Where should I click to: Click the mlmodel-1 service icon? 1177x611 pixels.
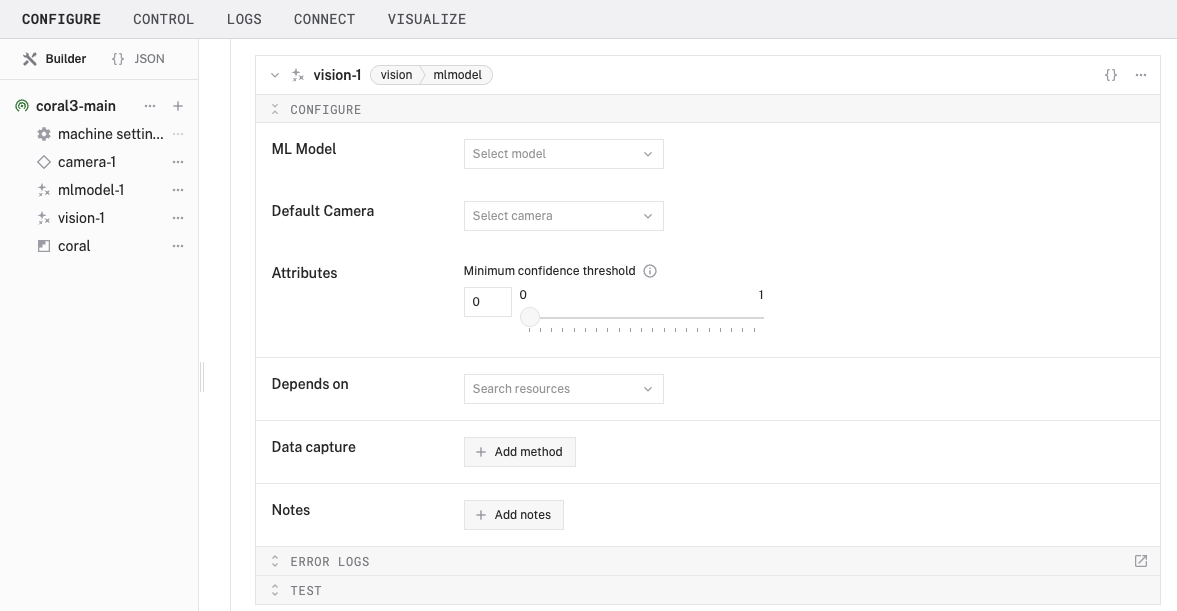tap(44, 190)
